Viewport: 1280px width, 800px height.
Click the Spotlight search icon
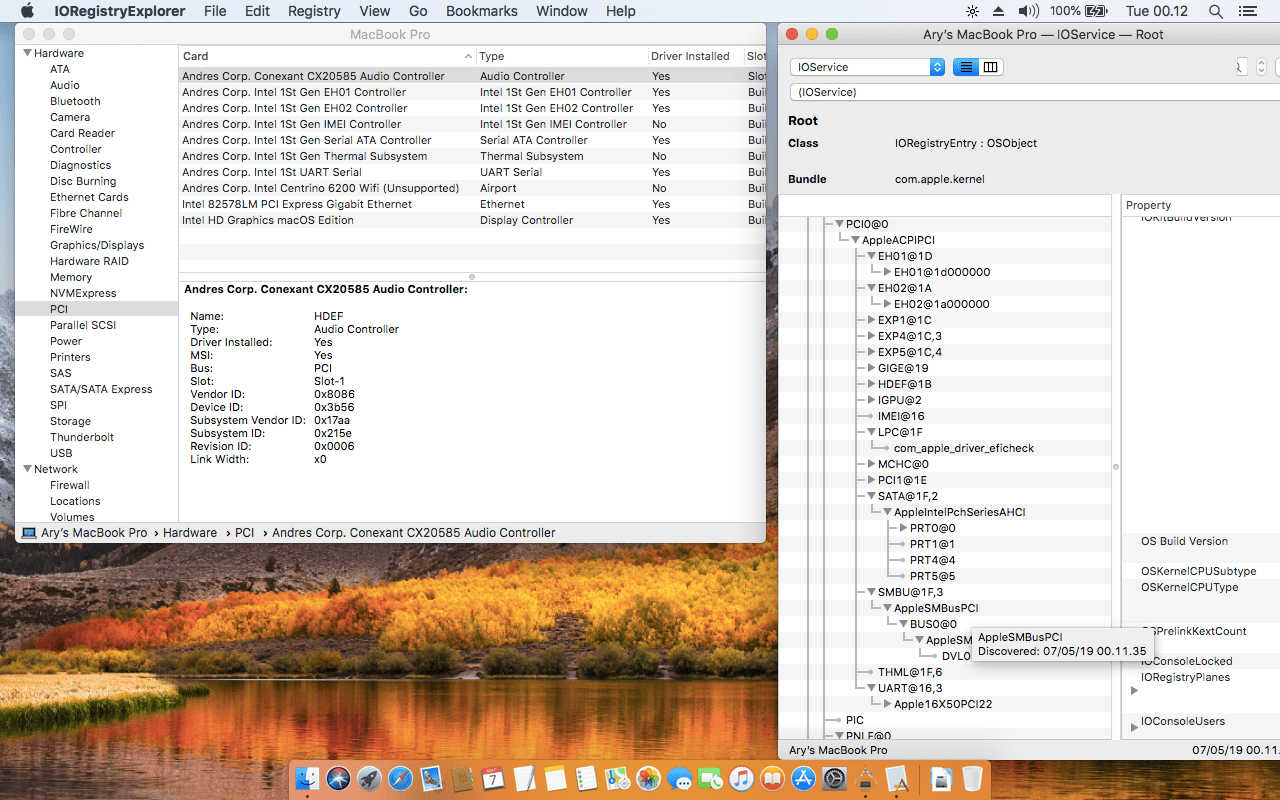pos(1216,11)
